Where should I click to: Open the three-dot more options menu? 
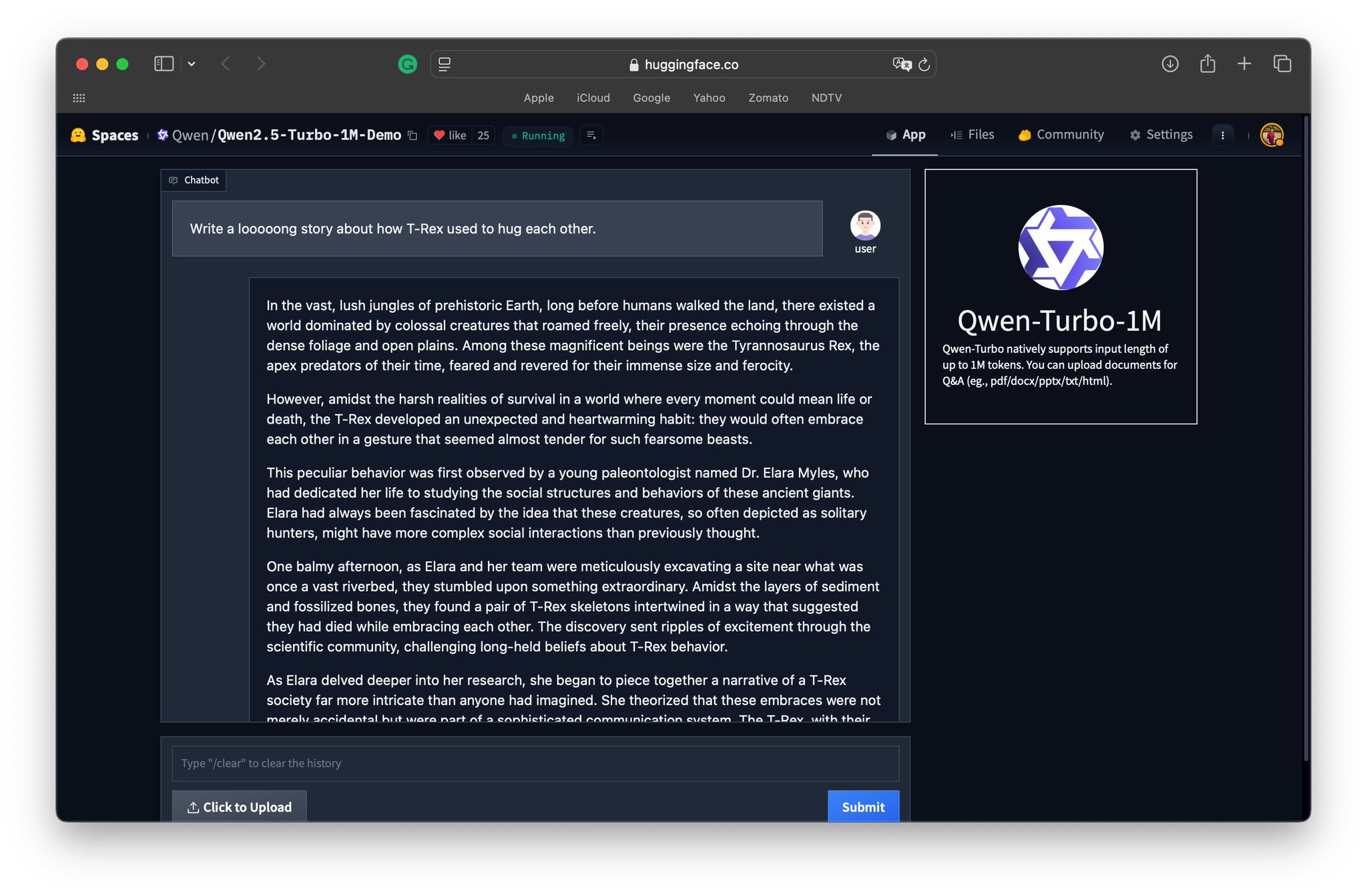1223,135
